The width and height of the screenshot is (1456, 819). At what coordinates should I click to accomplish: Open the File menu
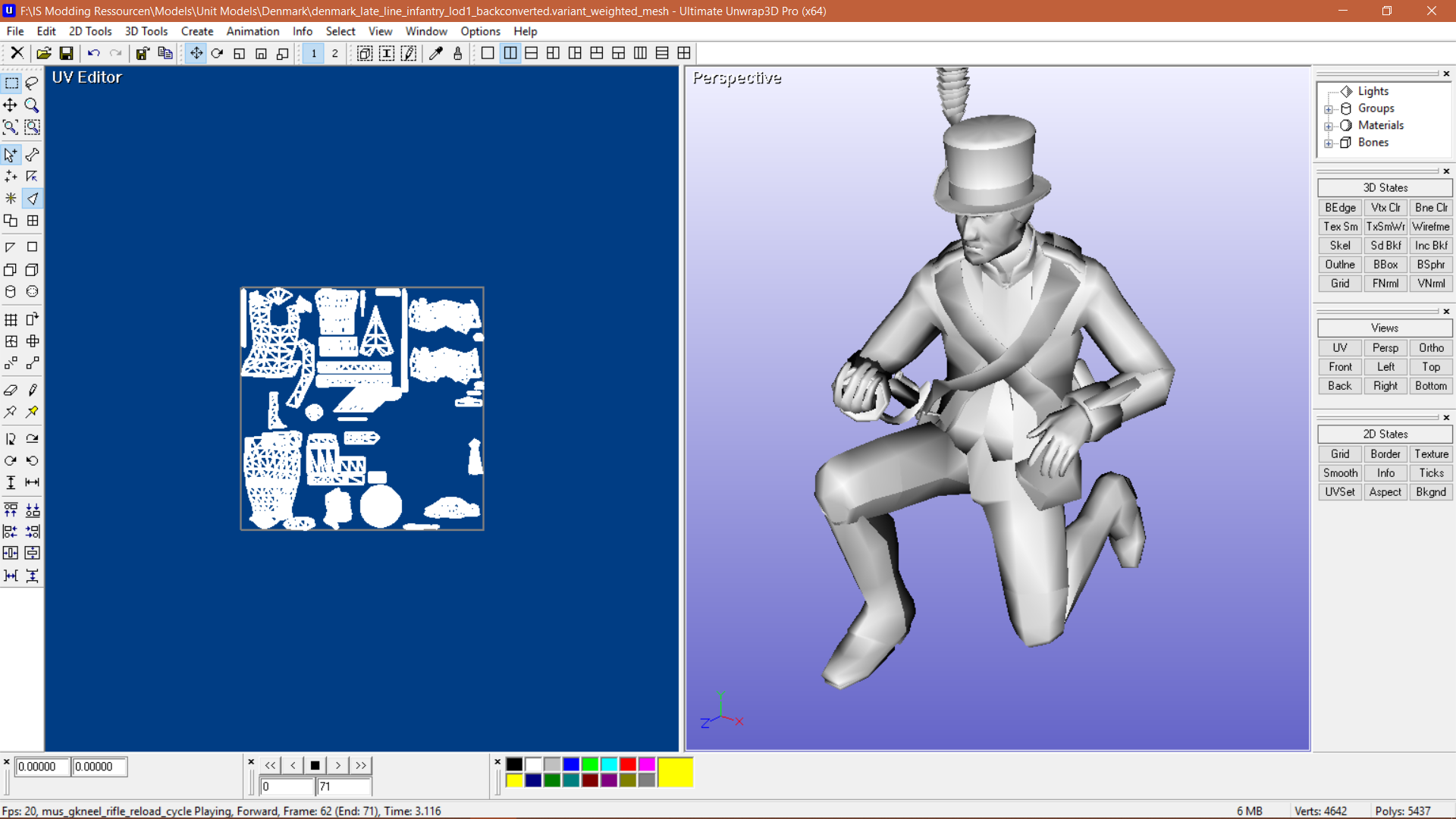pyautogui.click(x=15, y=31)
